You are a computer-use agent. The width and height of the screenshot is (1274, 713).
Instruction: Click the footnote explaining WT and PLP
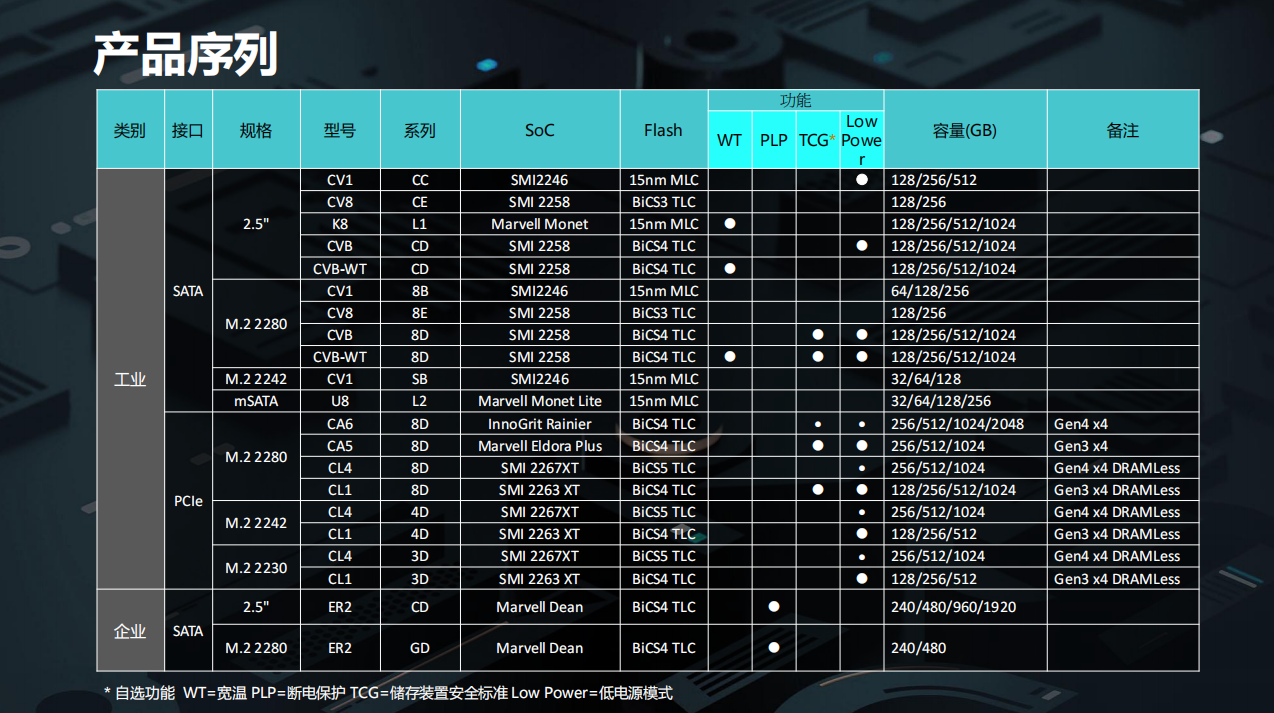pyautogui.click(x=388, y=693)
